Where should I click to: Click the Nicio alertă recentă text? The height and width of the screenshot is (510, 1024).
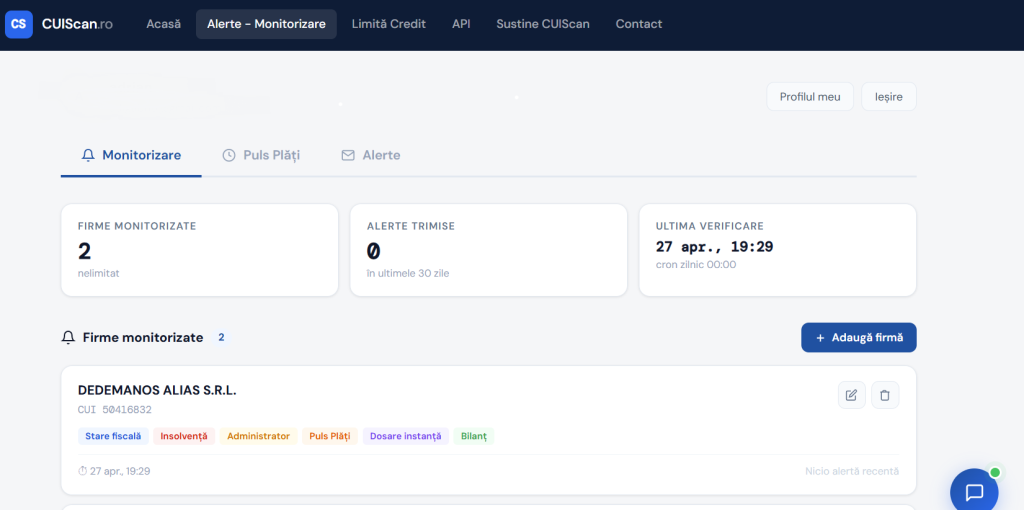[x=852, y=471]
